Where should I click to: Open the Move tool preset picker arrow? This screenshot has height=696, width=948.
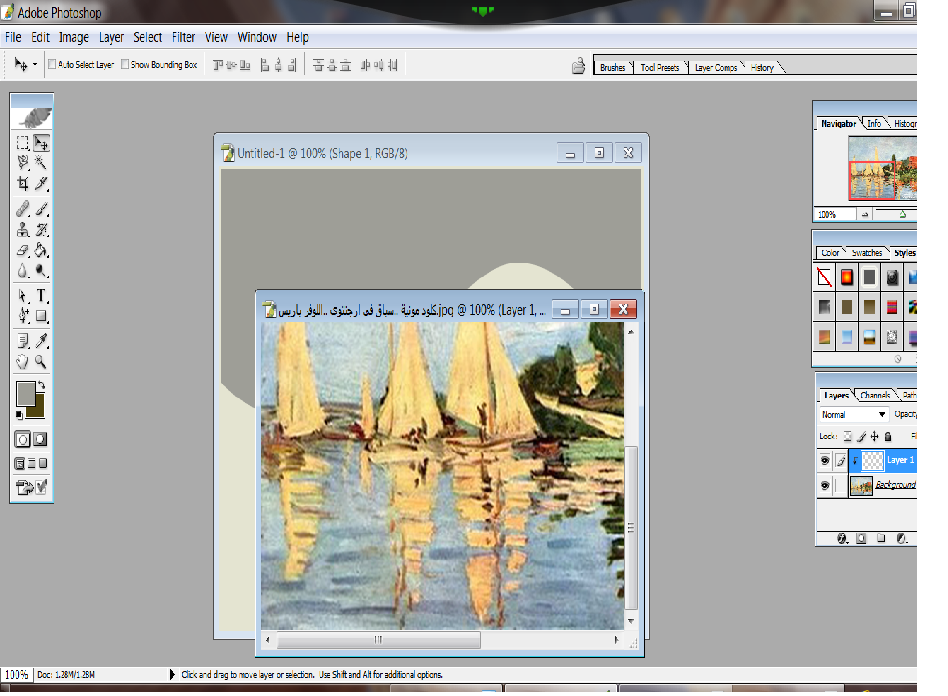[36, 64]
